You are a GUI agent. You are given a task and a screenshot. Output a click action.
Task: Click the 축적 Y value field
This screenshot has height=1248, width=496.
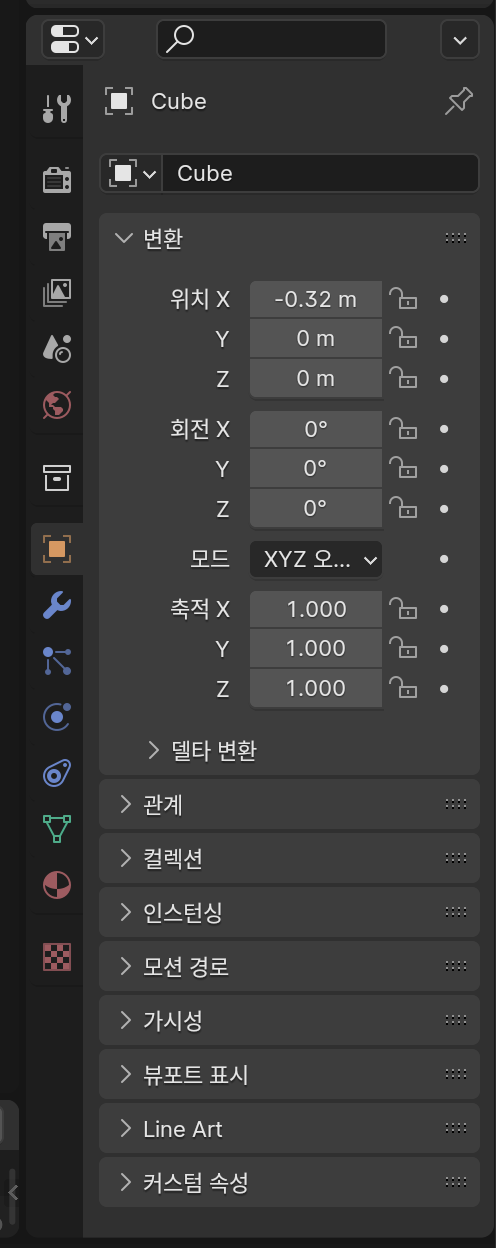316,649
